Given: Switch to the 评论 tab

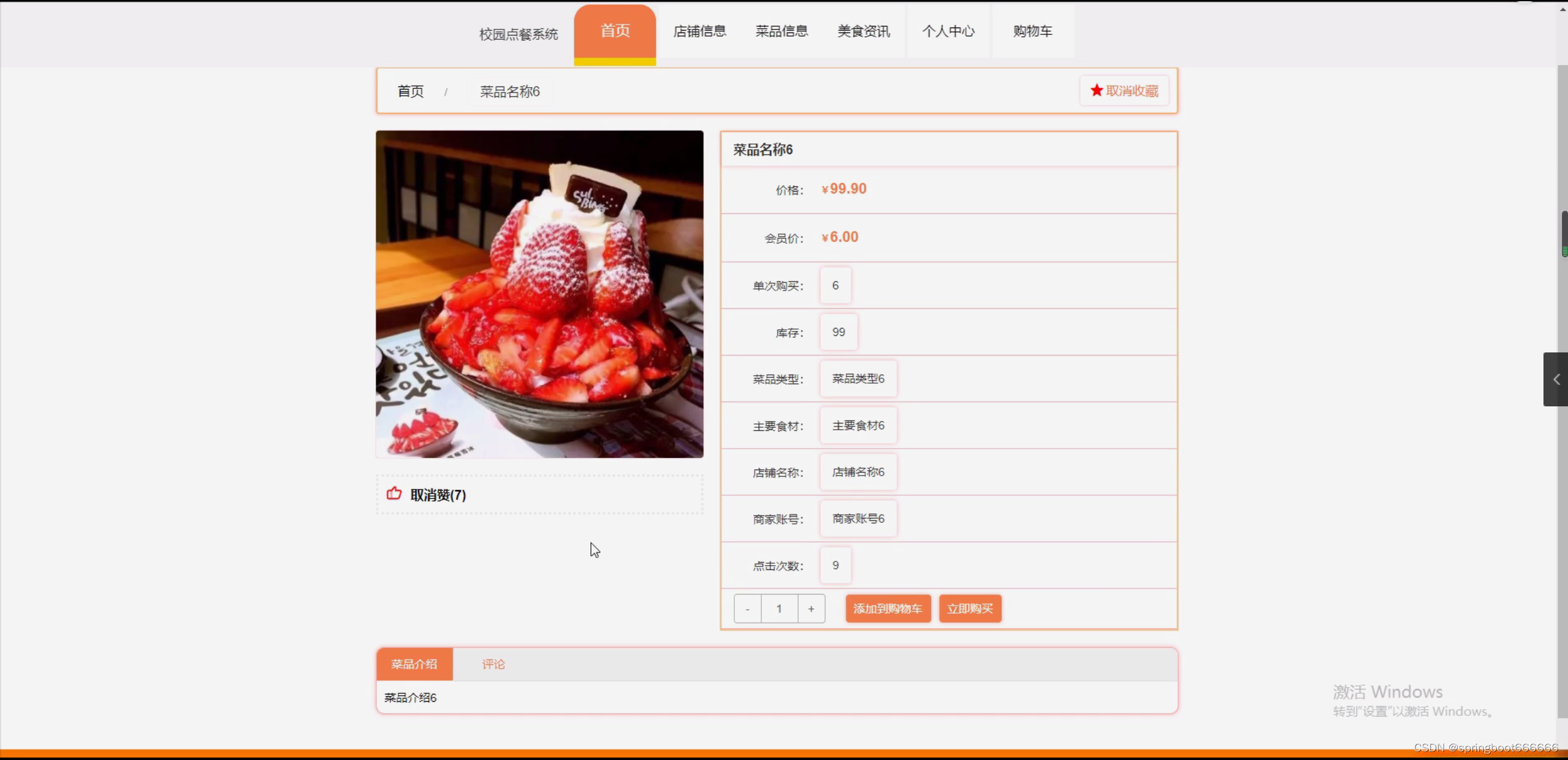Looking at the screenshot, I should pyautogui.click(x=493, y=664).
